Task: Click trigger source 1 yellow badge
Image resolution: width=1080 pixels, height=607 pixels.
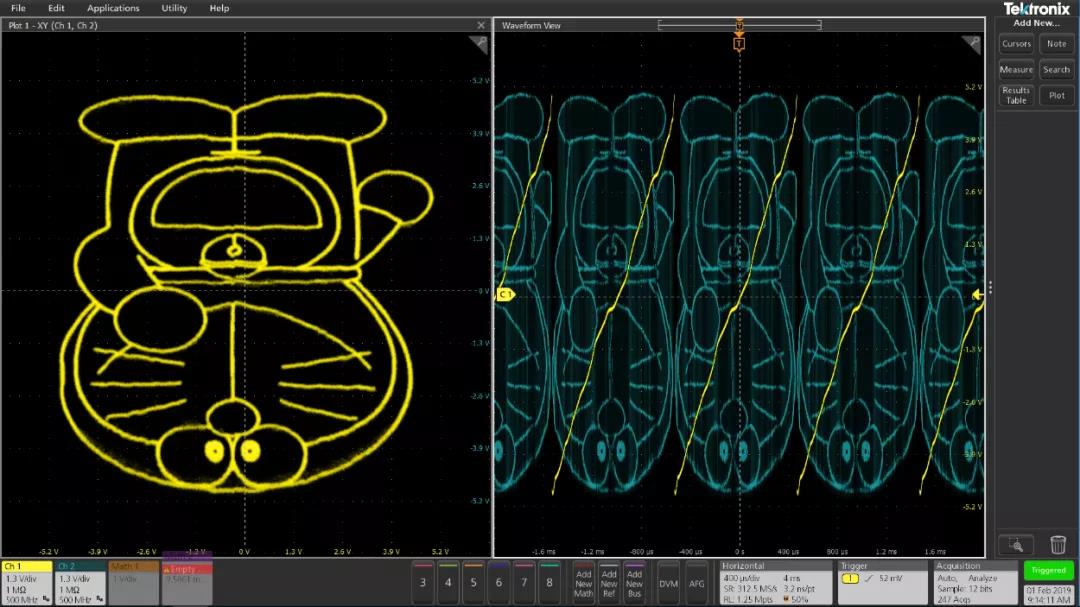Action: [850, 579]
